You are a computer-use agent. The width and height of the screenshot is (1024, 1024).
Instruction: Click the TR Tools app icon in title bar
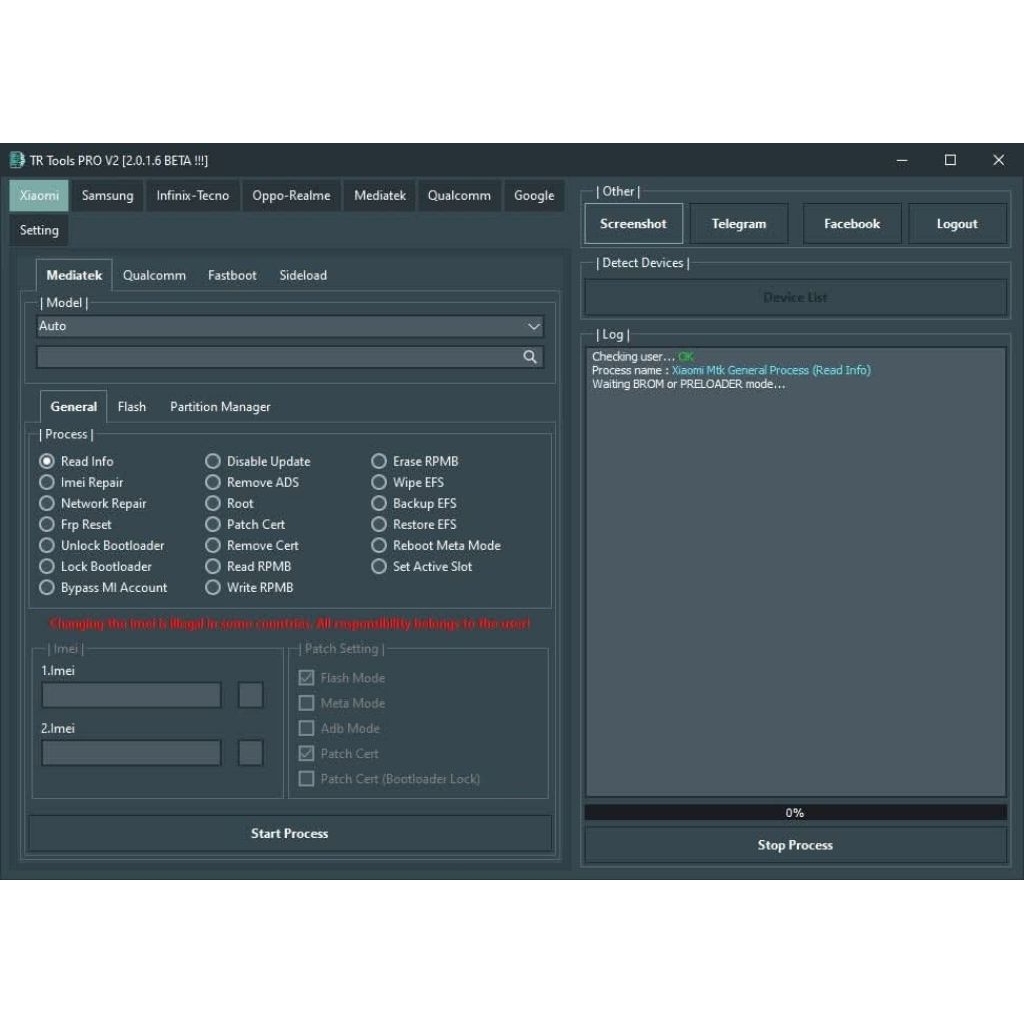point(17,160)
